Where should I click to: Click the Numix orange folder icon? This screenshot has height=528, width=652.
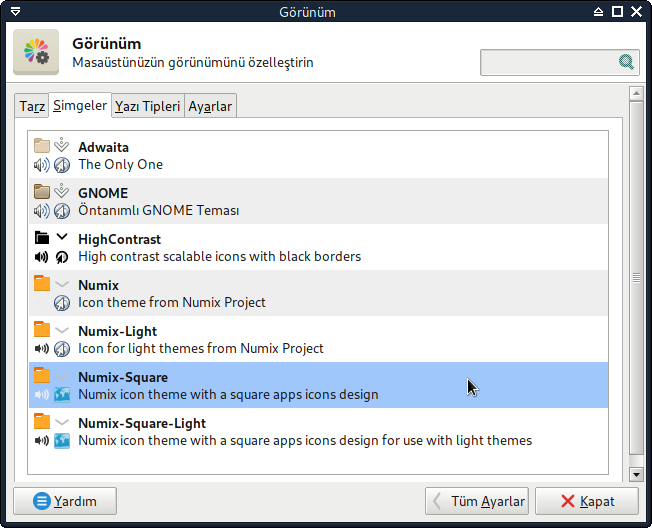pos(42,283)
